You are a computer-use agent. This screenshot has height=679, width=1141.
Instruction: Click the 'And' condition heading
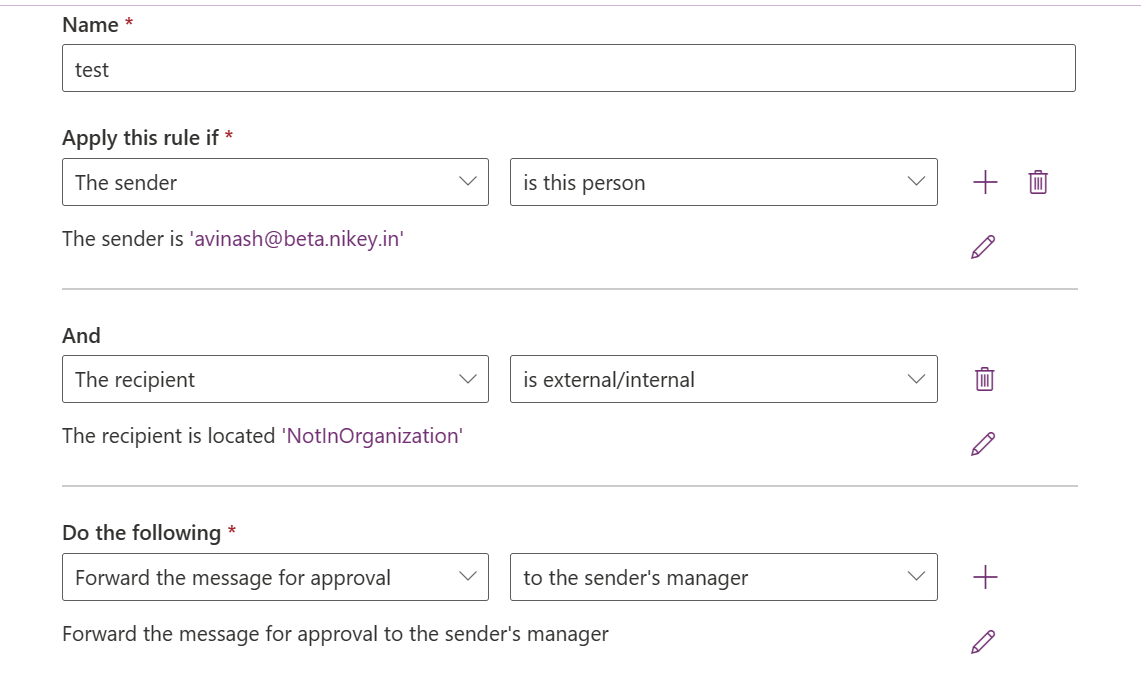pyautogui.click(x=81, y=336)
